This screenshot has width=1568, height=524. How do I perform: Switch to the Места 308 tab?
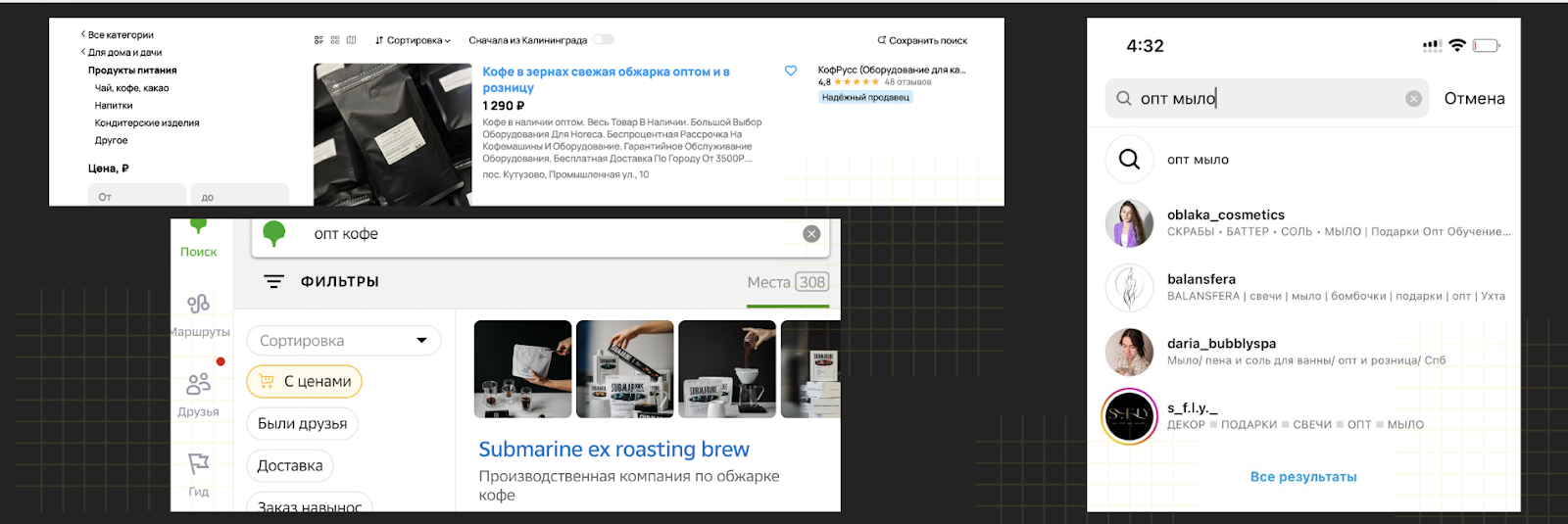[x=788, y=282]
